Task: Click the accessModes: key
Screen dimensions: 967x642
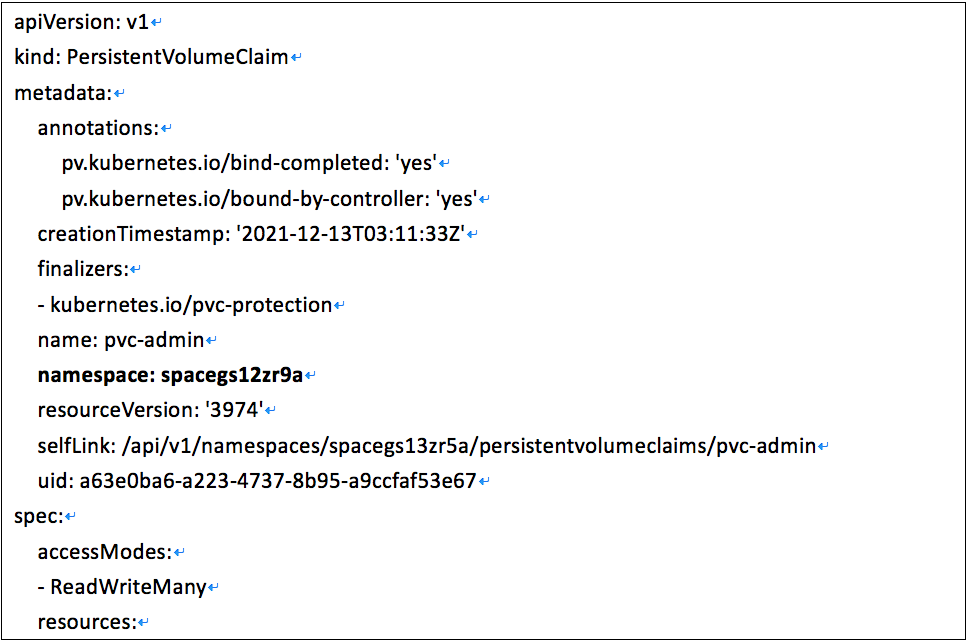Action: (x=104, y=551)
